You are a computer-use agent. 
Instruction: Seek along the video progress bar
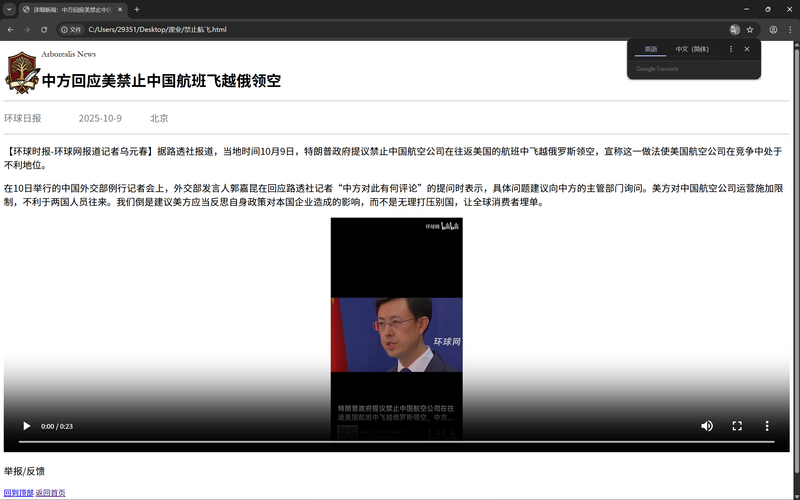(x=396, y=441)
